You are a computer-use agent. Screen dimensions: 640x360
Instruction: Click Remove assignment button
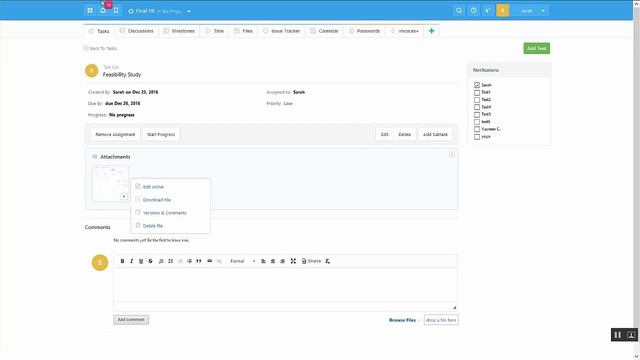tap(115, 134)
